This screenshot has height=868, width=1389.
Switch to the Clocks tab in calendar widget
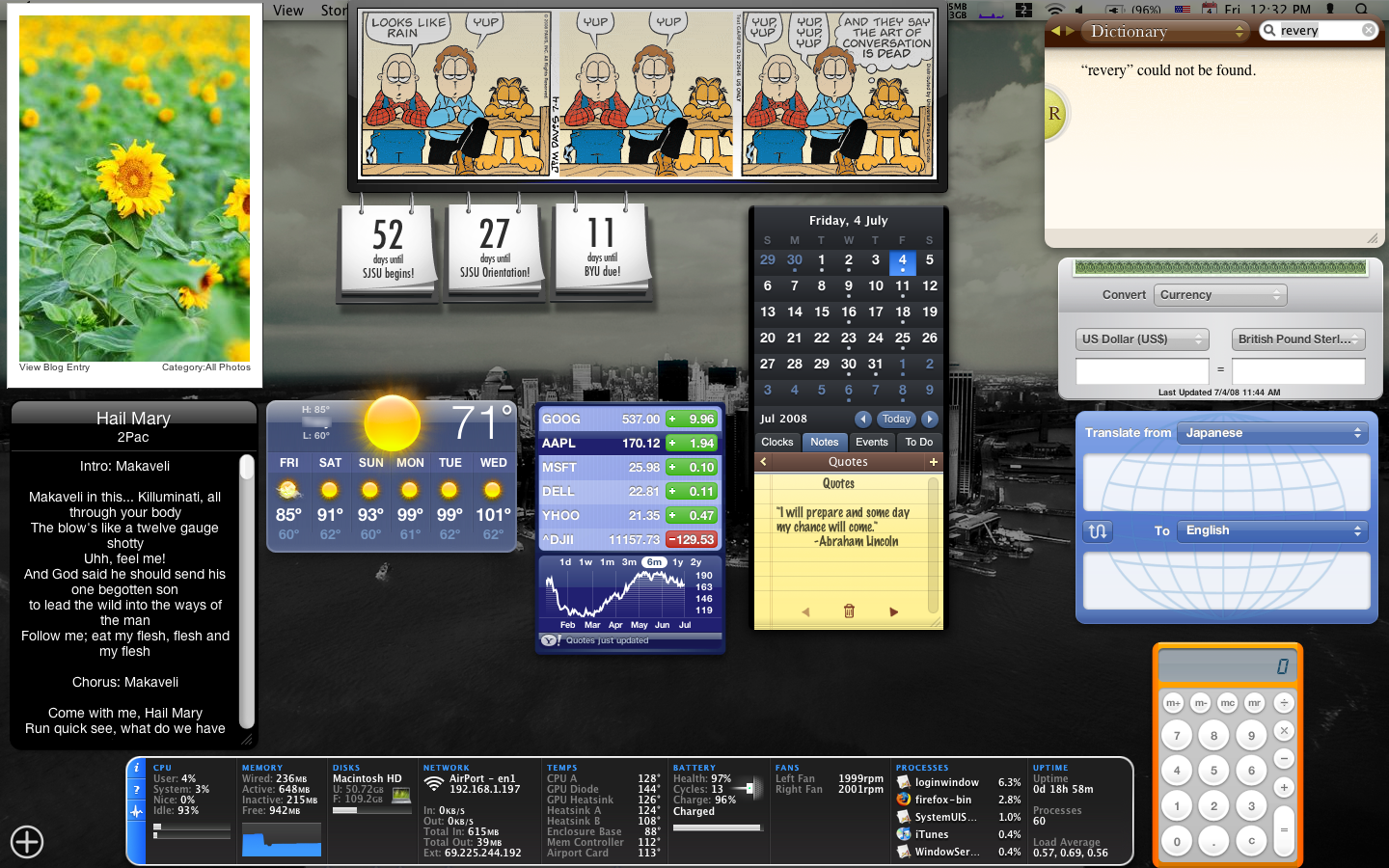776,442
